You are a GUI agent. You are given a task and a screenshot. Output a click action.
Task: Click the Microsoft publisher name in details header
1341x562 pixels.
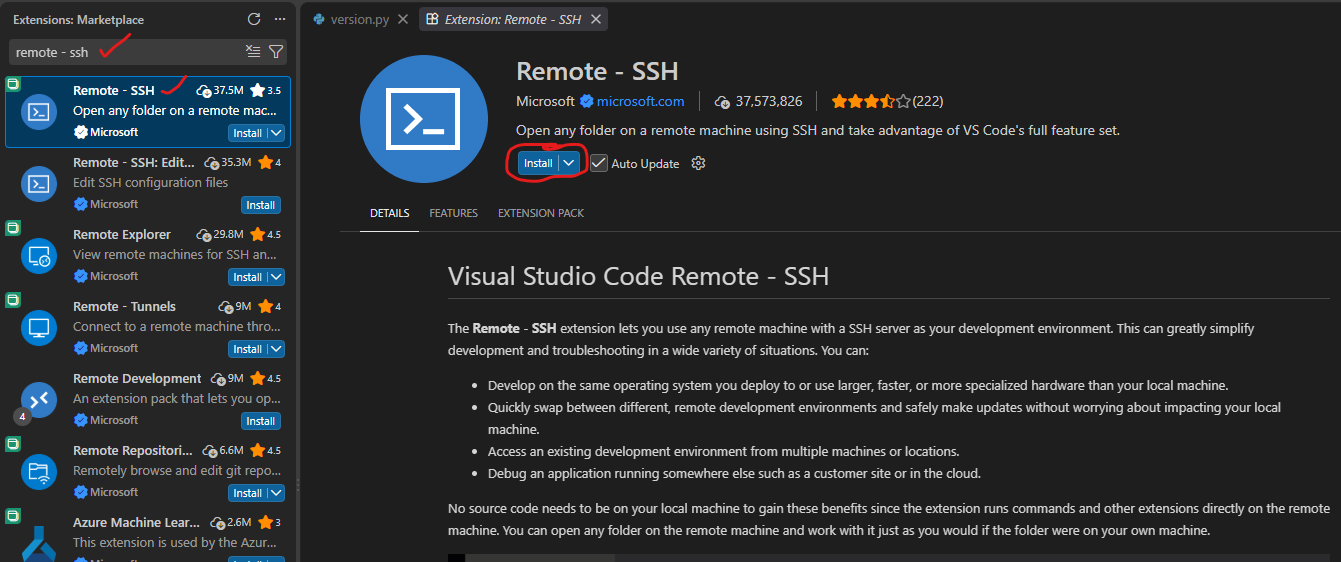545,101
